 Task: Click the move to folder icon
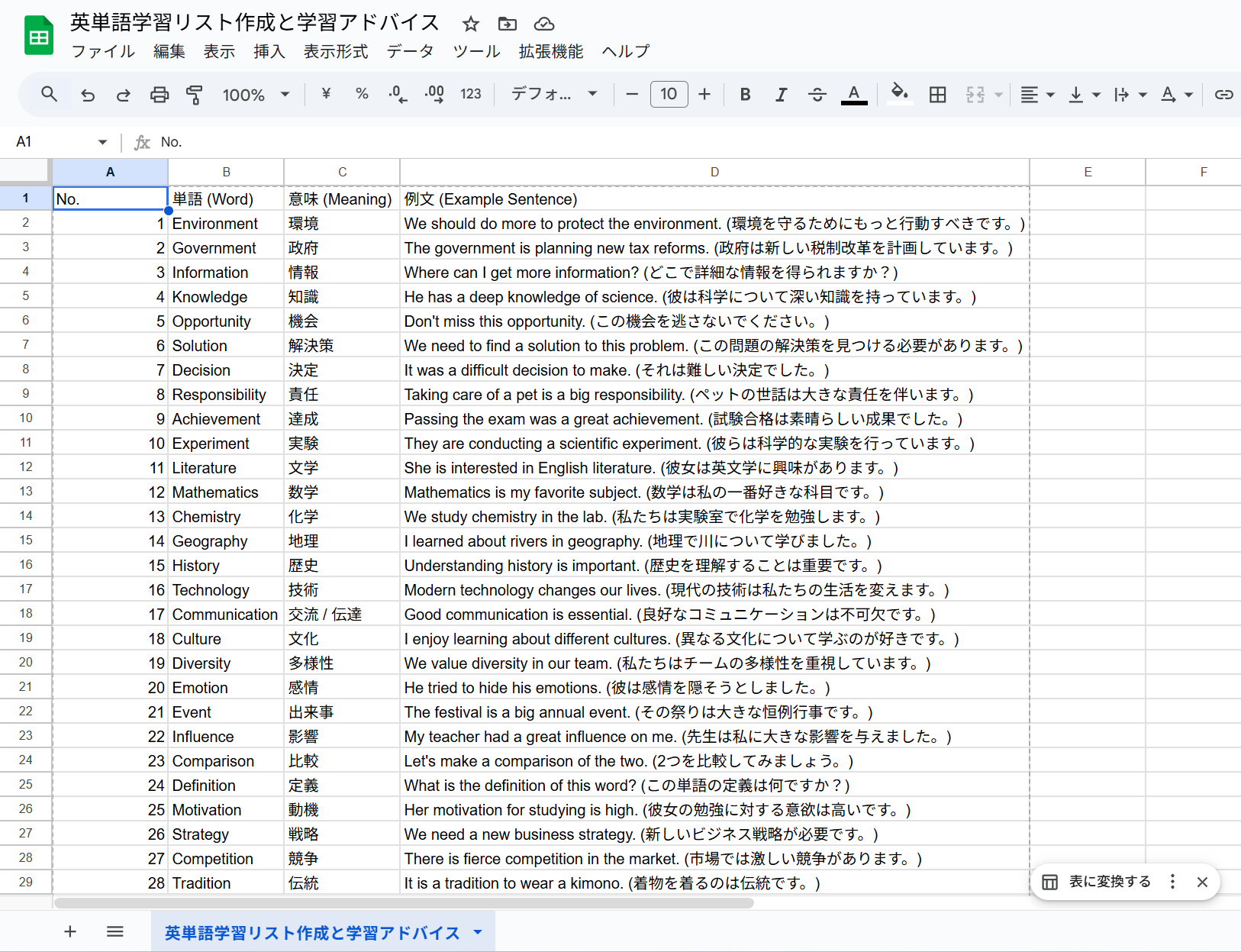[508, 24]
